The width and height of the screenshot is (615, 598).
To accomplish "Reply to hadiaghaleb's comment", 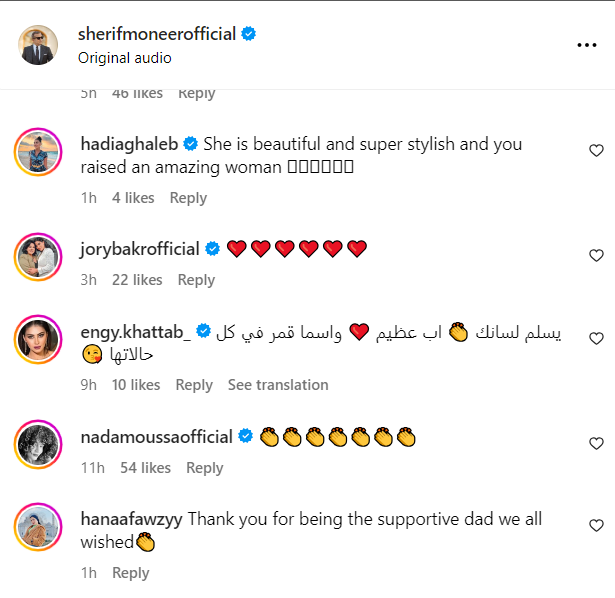I will pyautogui.click(x=188, y=198).
